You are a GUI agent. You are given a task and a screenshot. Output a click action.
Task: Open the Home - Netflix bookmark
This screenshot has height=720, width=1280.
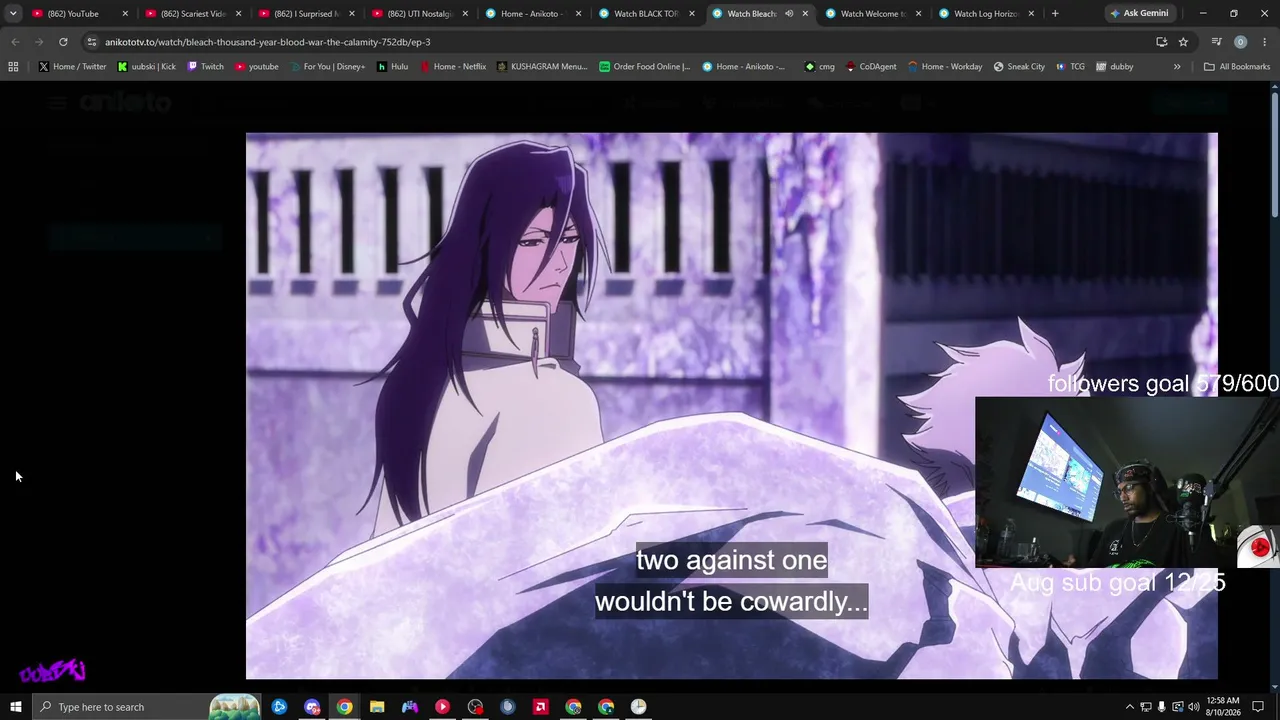click(453, 67)
